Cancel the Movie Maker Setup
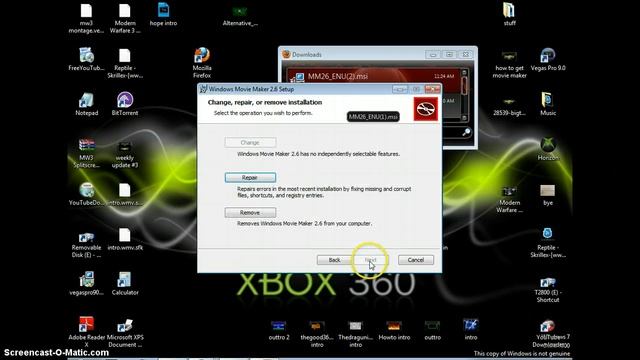Screen dimensions: 640x360 [x=416, y=260]
